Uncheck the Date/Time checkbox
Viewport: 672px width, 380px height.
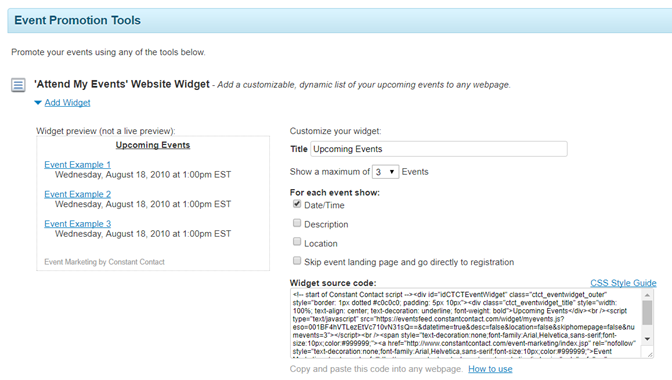click(297, 204)
